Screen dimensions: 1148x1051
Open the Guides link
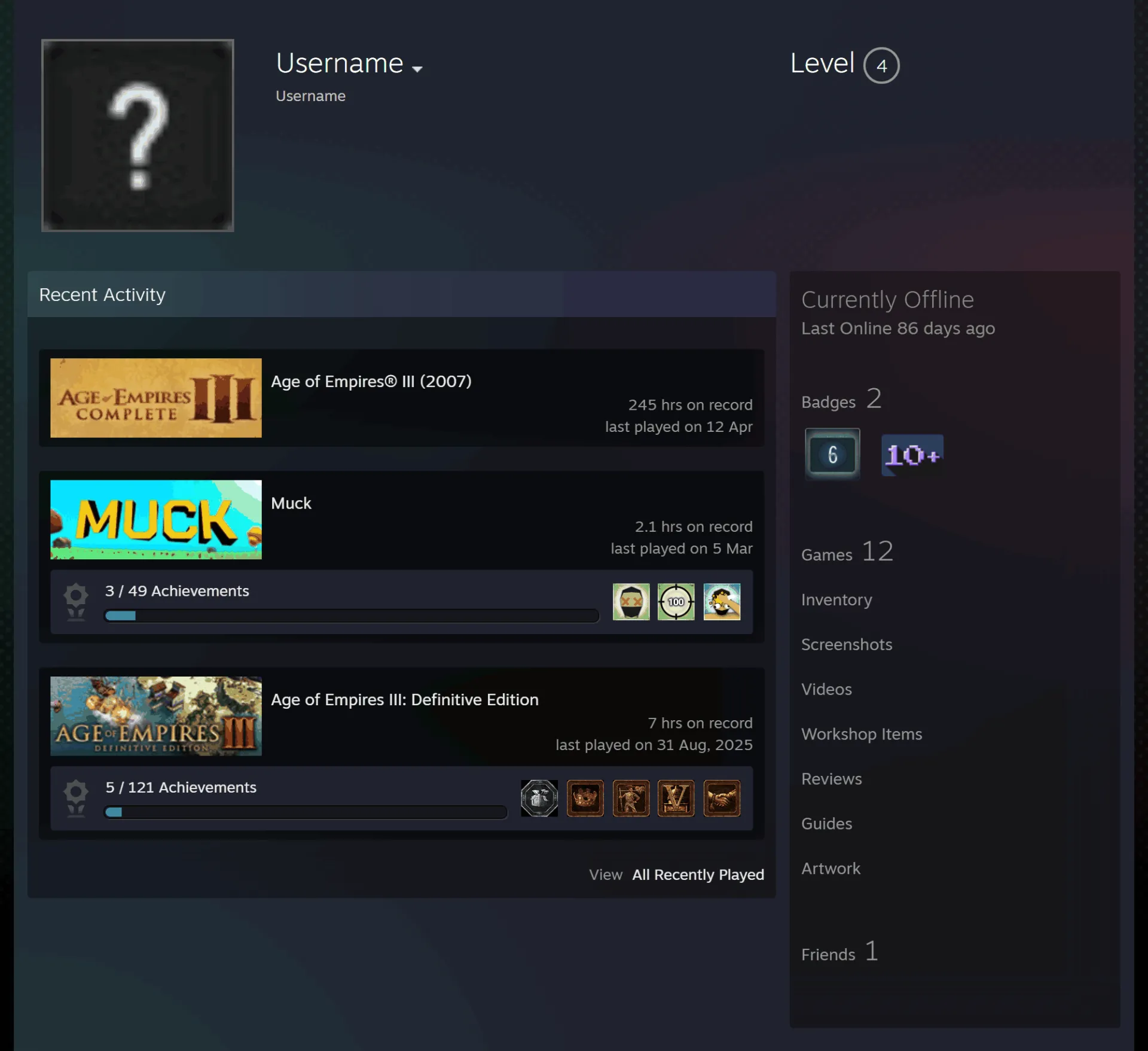(x=826, y=824)
